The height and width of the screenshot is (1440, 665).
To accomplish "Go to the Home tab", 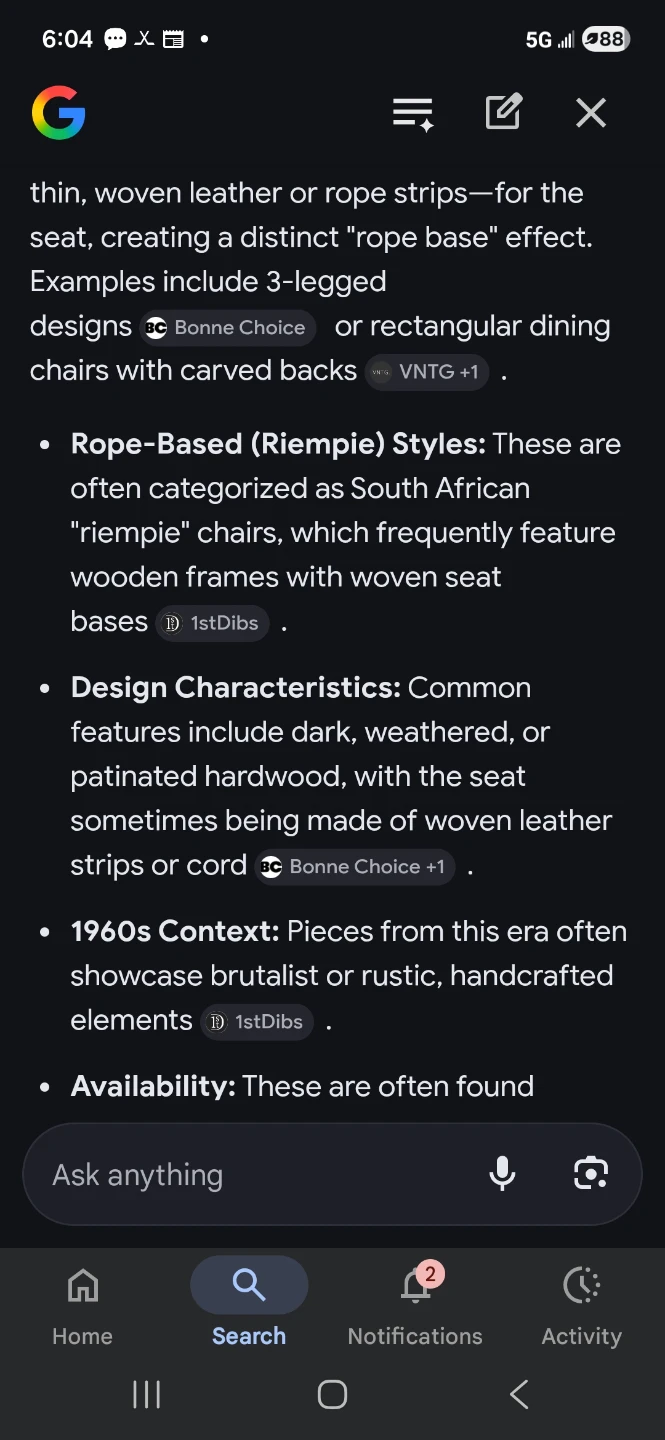I will pos(82,1306).
